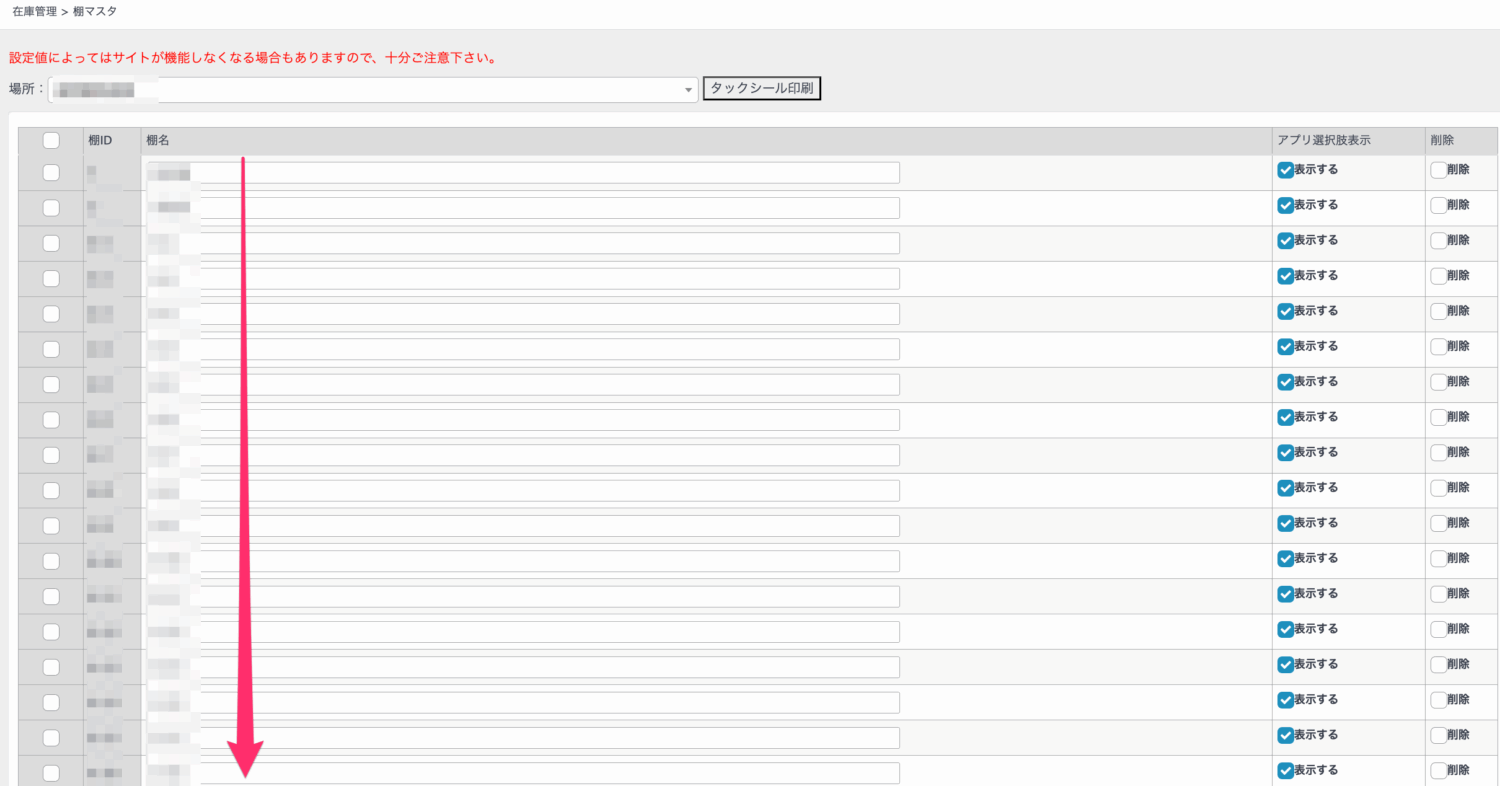Open the 場所 location dropdown
The height and width of the screenshot is (786, 1500).
[370, 90]
